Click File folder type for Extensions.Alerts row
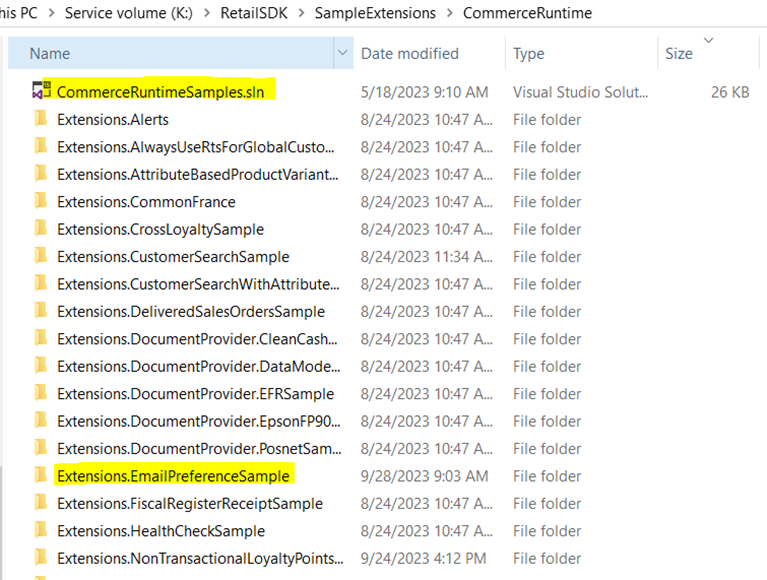 [547, 119]
